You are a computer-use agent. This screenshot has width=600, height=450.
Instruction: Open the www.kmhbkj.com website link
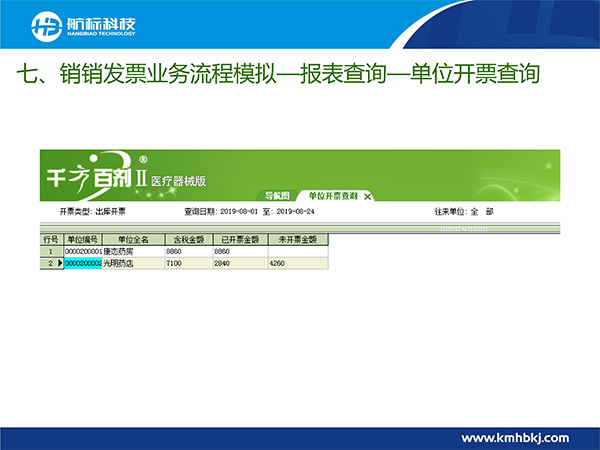pos(515,438)
